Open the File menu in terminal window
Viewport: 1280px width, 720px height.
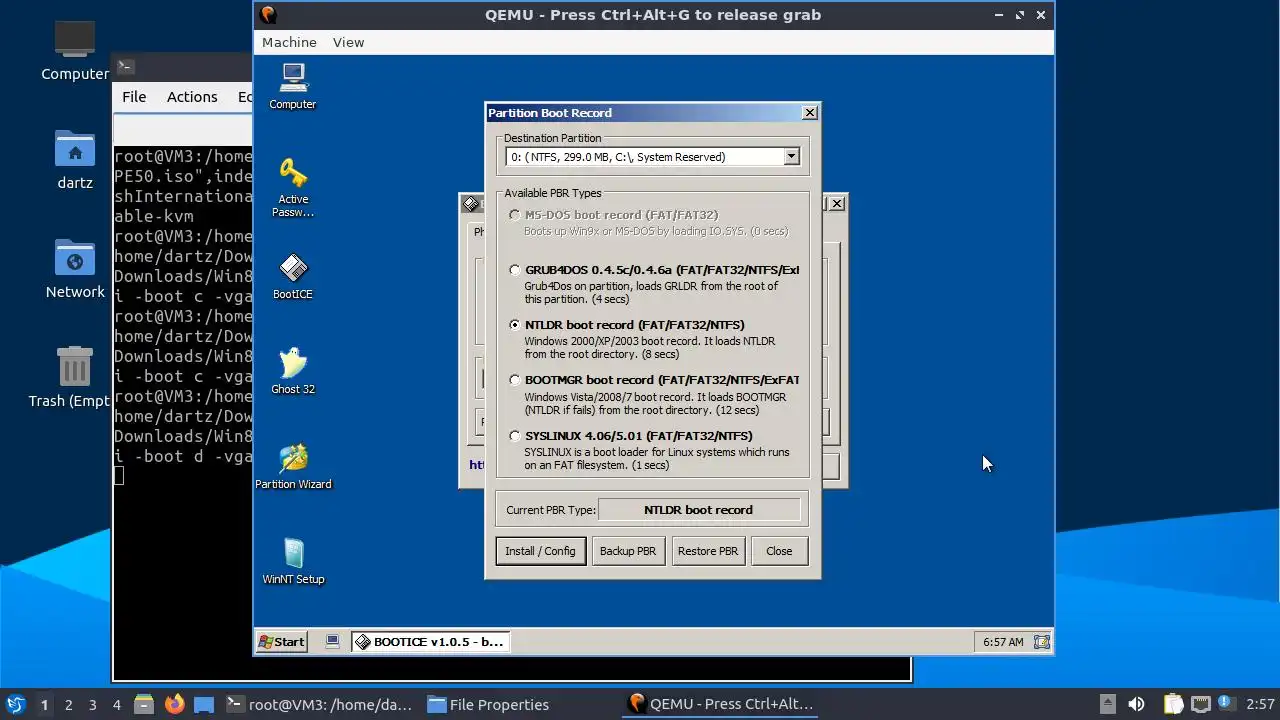pyautogui.click(x=134, y=97)
